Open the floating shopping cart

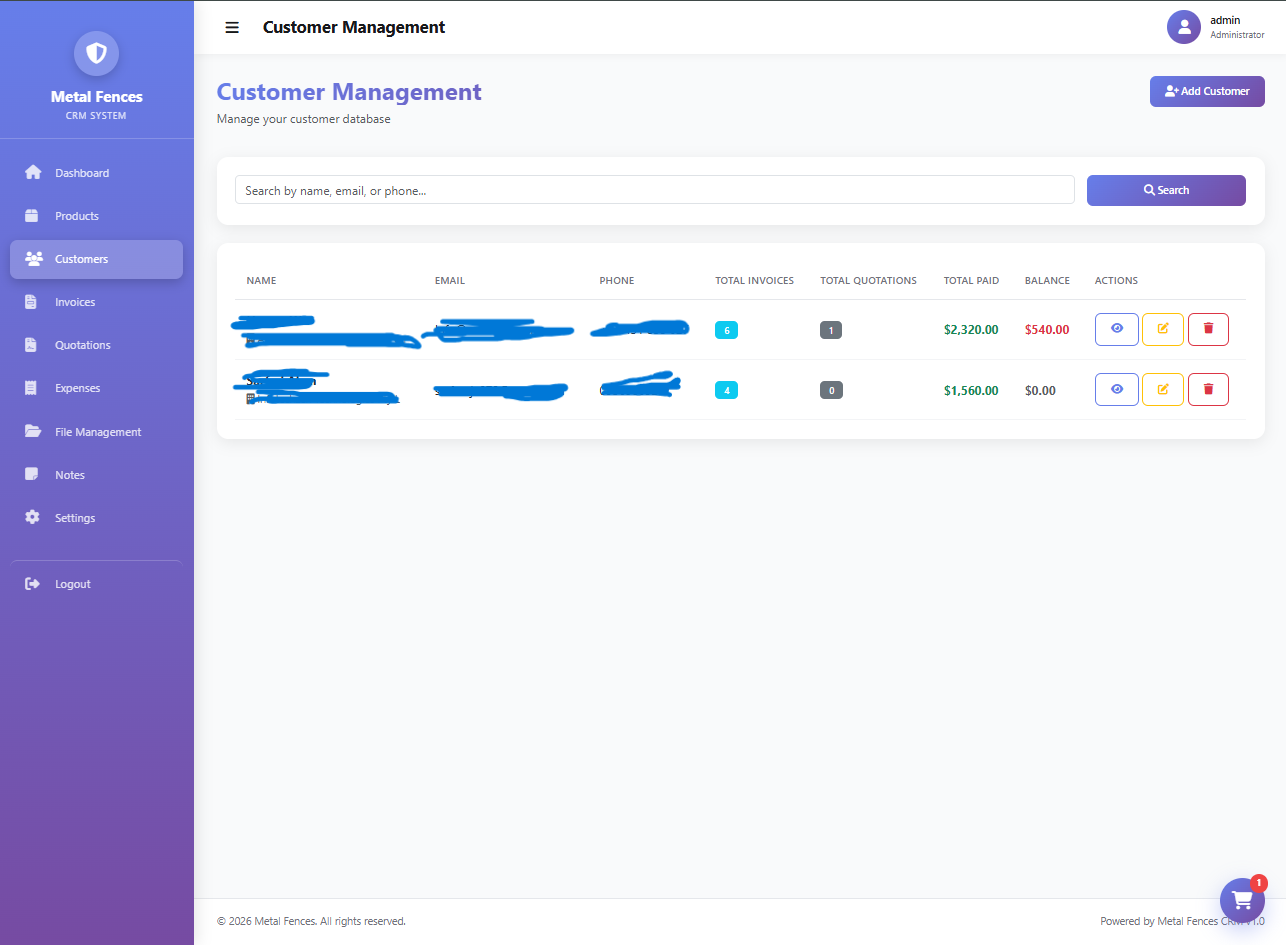point(1242,899)
